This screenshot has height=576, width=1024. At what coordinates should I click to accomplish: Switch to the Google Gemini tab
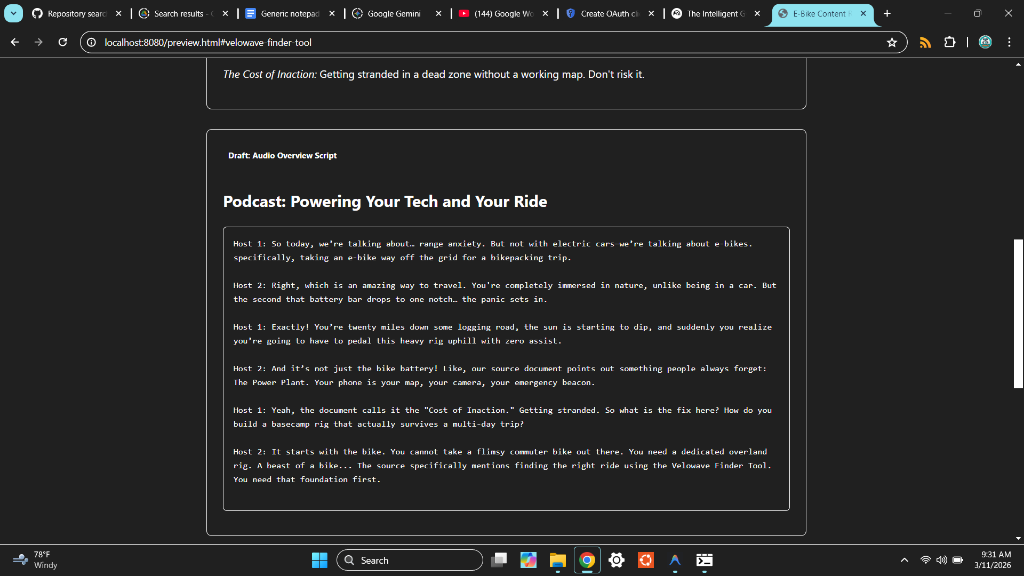click(x=393, y=14)
